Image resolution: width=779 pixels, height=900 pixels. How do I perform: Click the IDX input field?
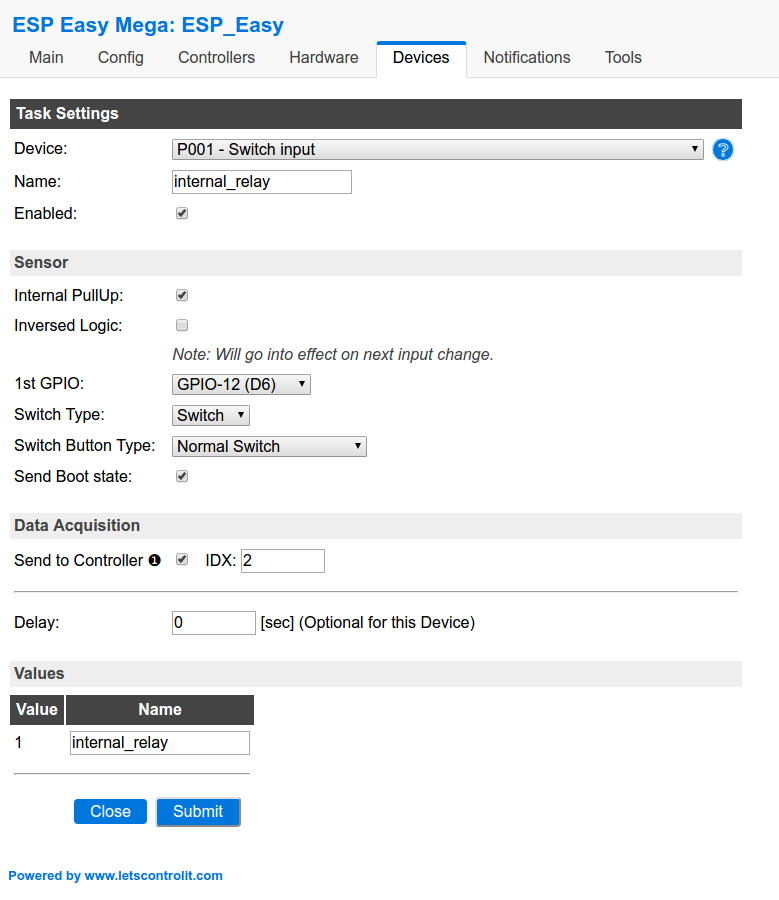click(282, 560)
